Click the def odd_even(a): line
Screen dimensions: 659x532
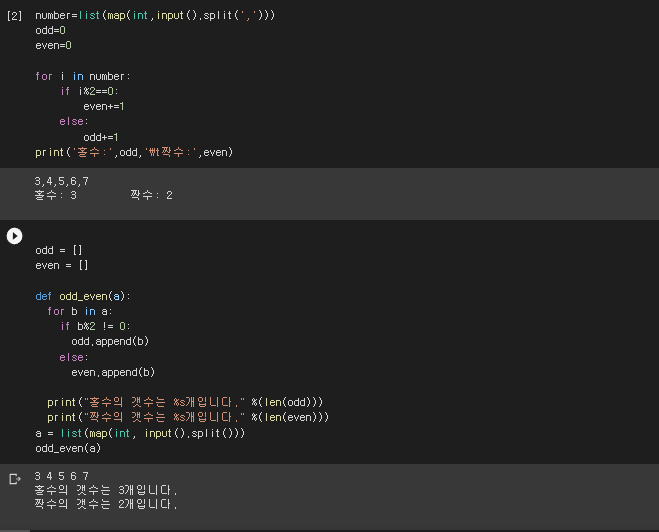pos(83,296)
